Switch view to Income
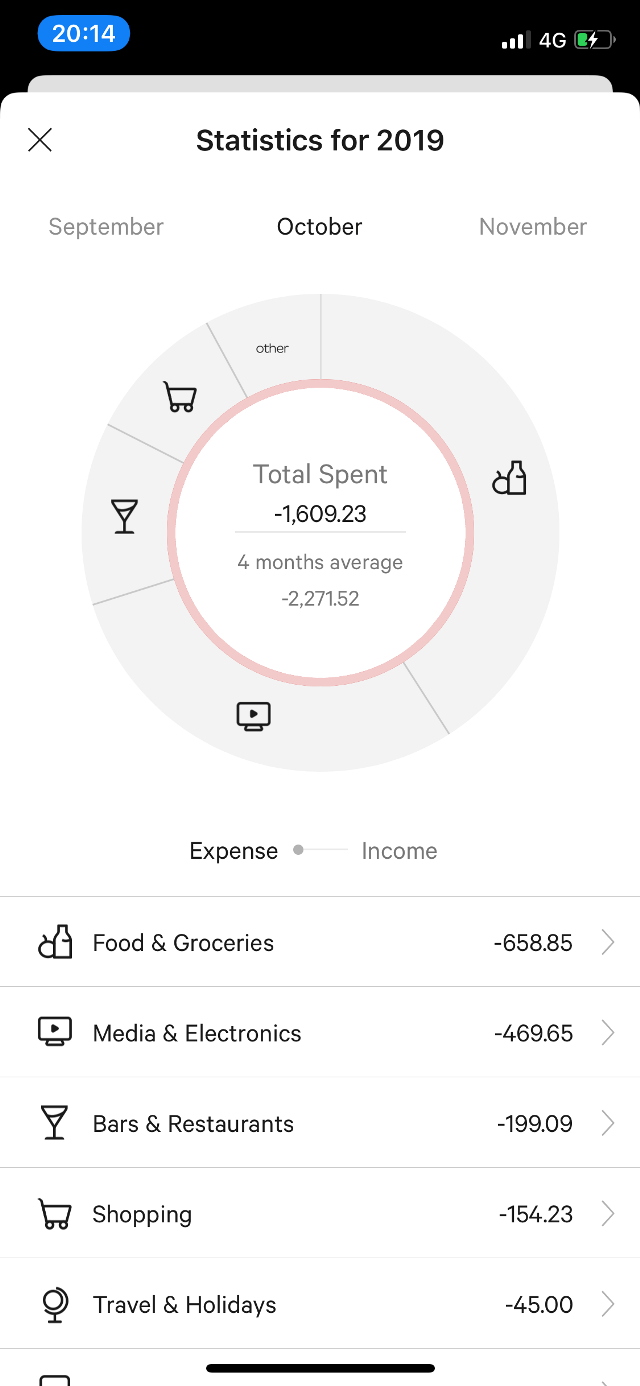This screenshot has width=640, height=1386. point(399,851)
